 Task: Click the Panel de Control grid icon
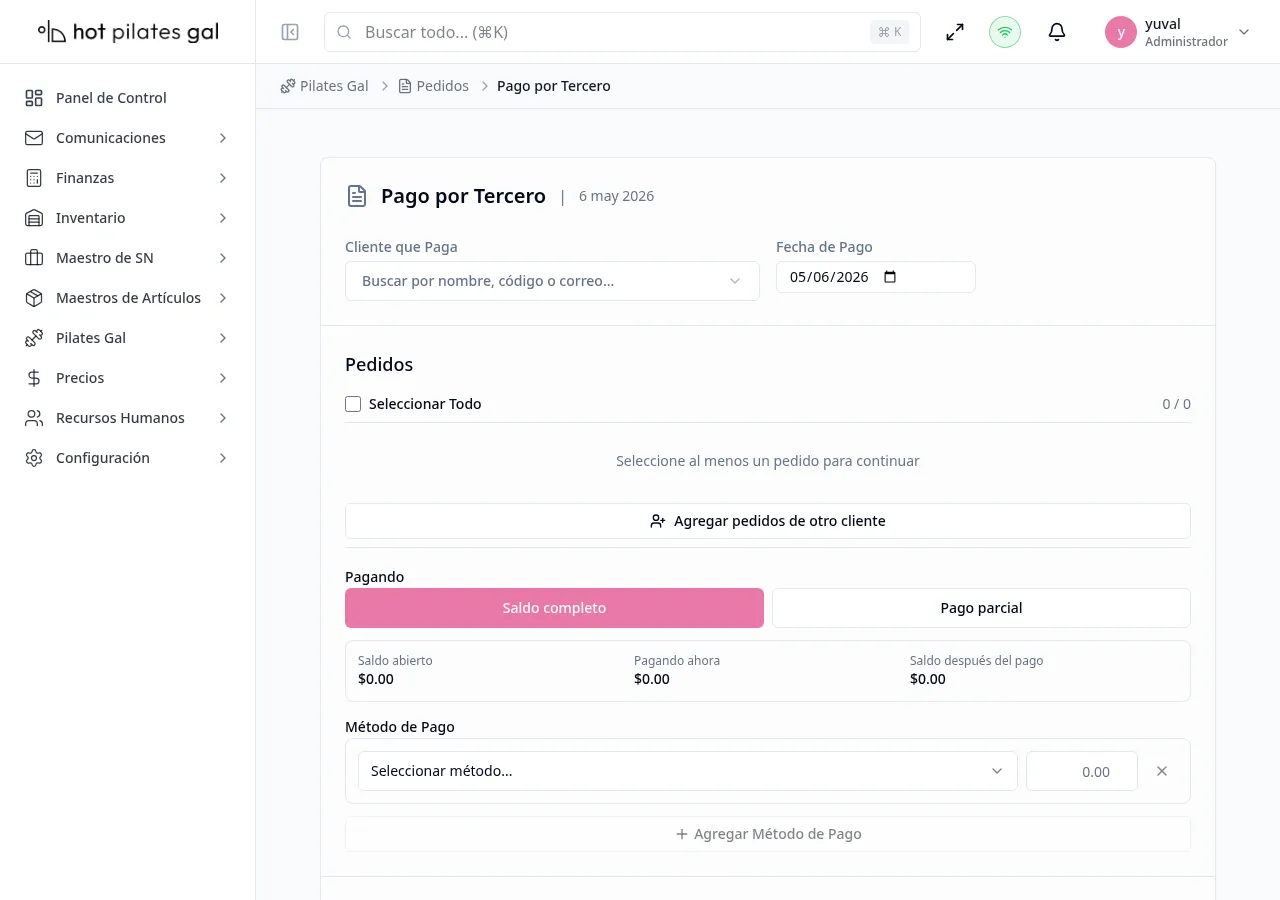pos(34,98)
